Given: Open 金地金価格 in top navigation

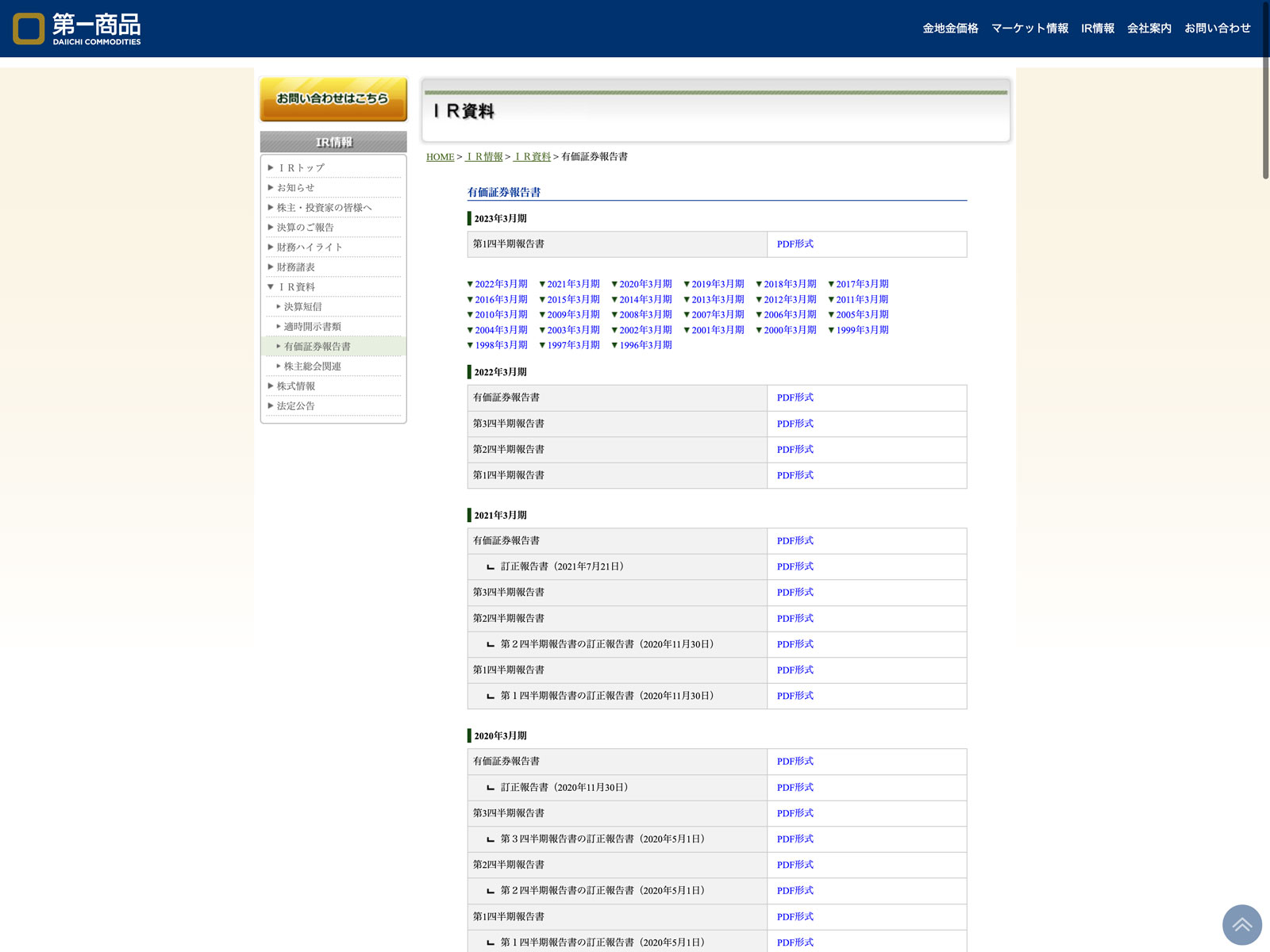Looking at the screenshot, I should click(950, 29).
